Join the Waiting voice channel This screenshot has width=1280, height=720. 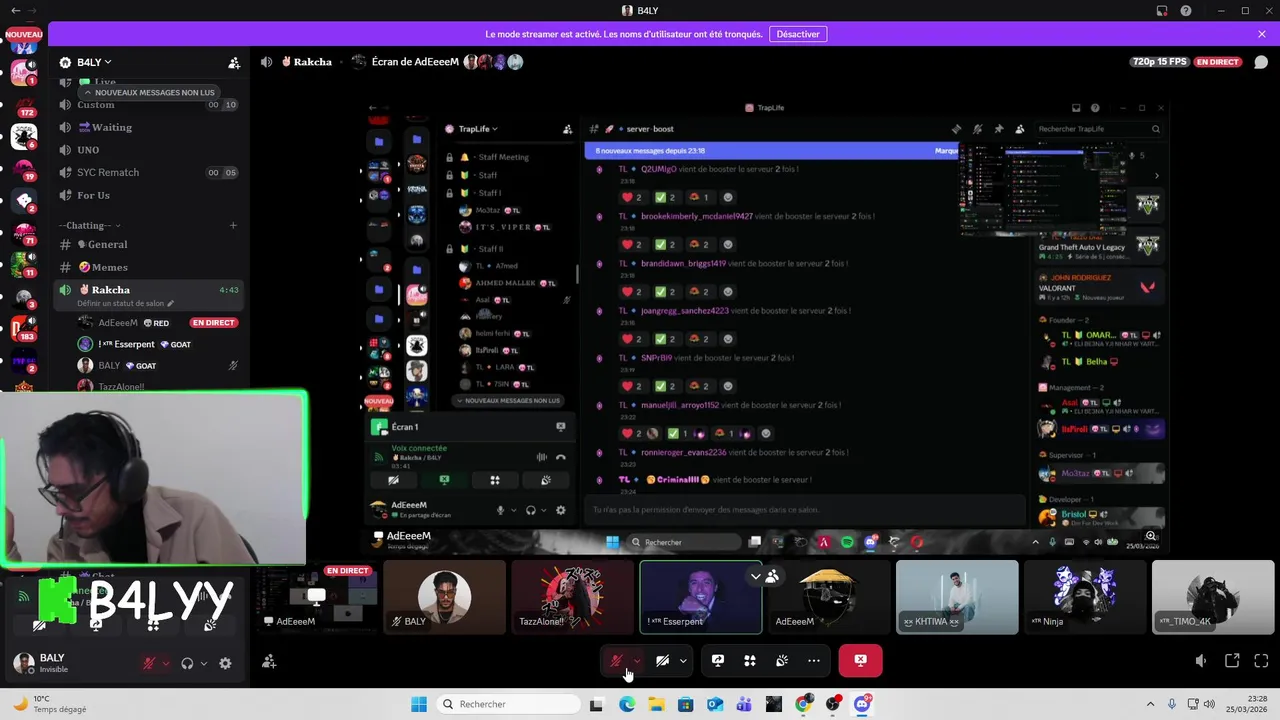pos(149,127)
